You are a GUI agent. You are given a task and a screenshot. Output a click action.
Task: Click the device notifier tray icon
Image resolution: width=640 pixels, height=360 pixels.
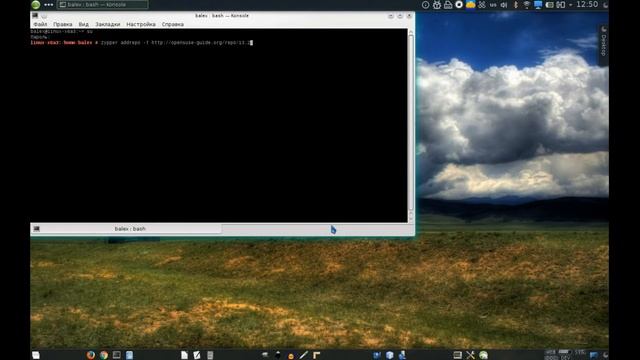(x=561, y=5)
